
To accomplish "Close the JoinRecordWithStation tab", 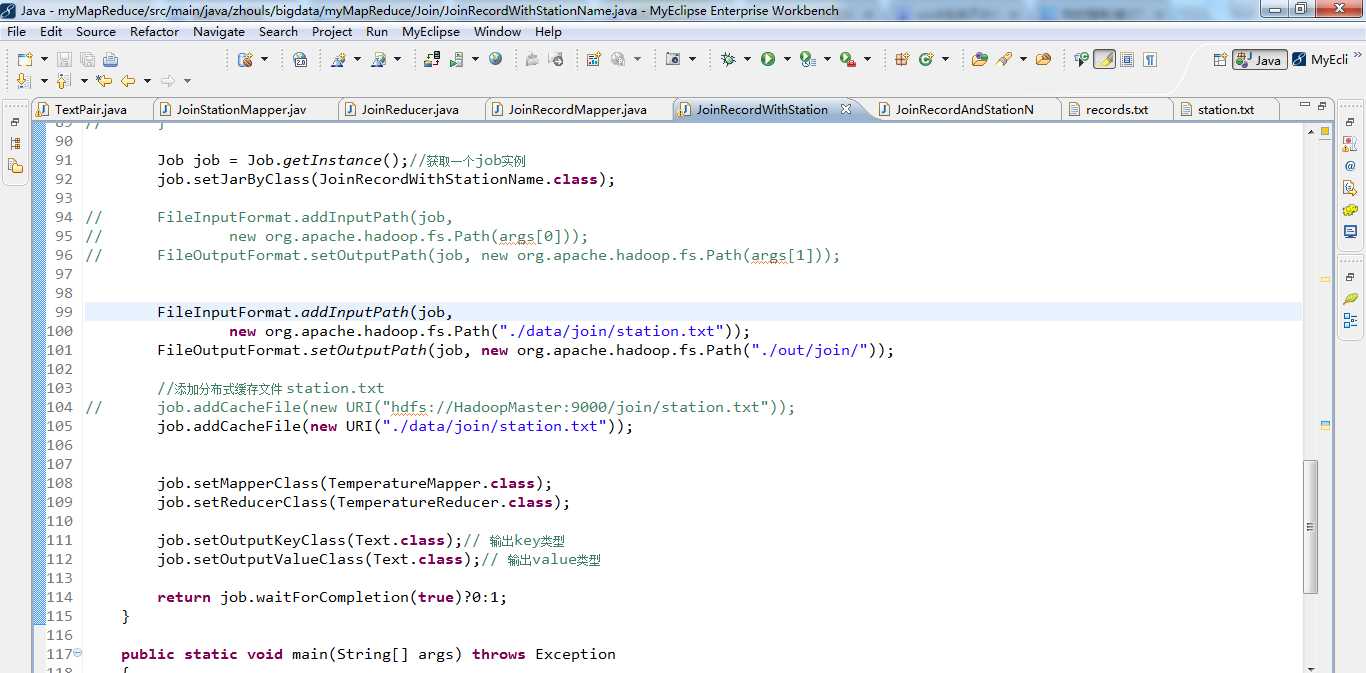I will pyautogui.click(x=846, y=108).
